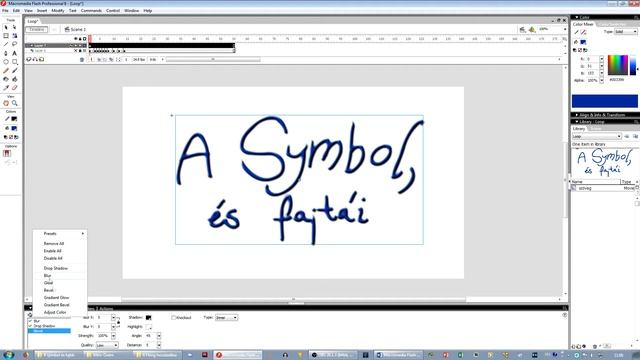The width and height of the screenshot is (640, 360).
Task: Open the Library document dropdown
Action: [x=596, y=136]
